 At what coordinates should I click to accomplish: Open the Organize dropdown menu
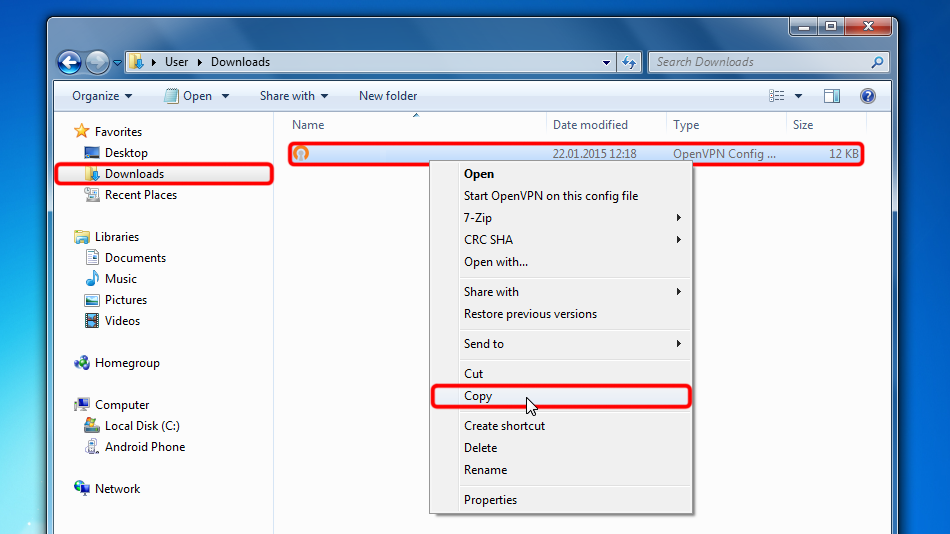(x=102, y=96)
